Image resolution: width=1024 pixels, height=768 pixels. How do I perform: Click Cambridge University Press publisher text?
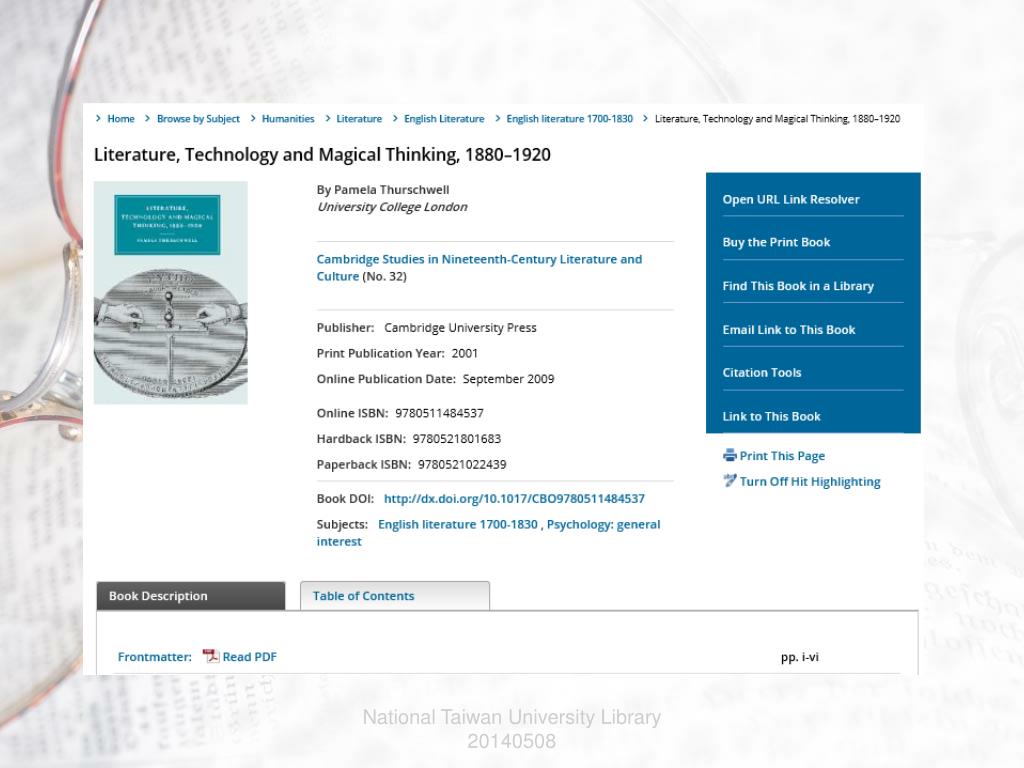click(460, 328)
